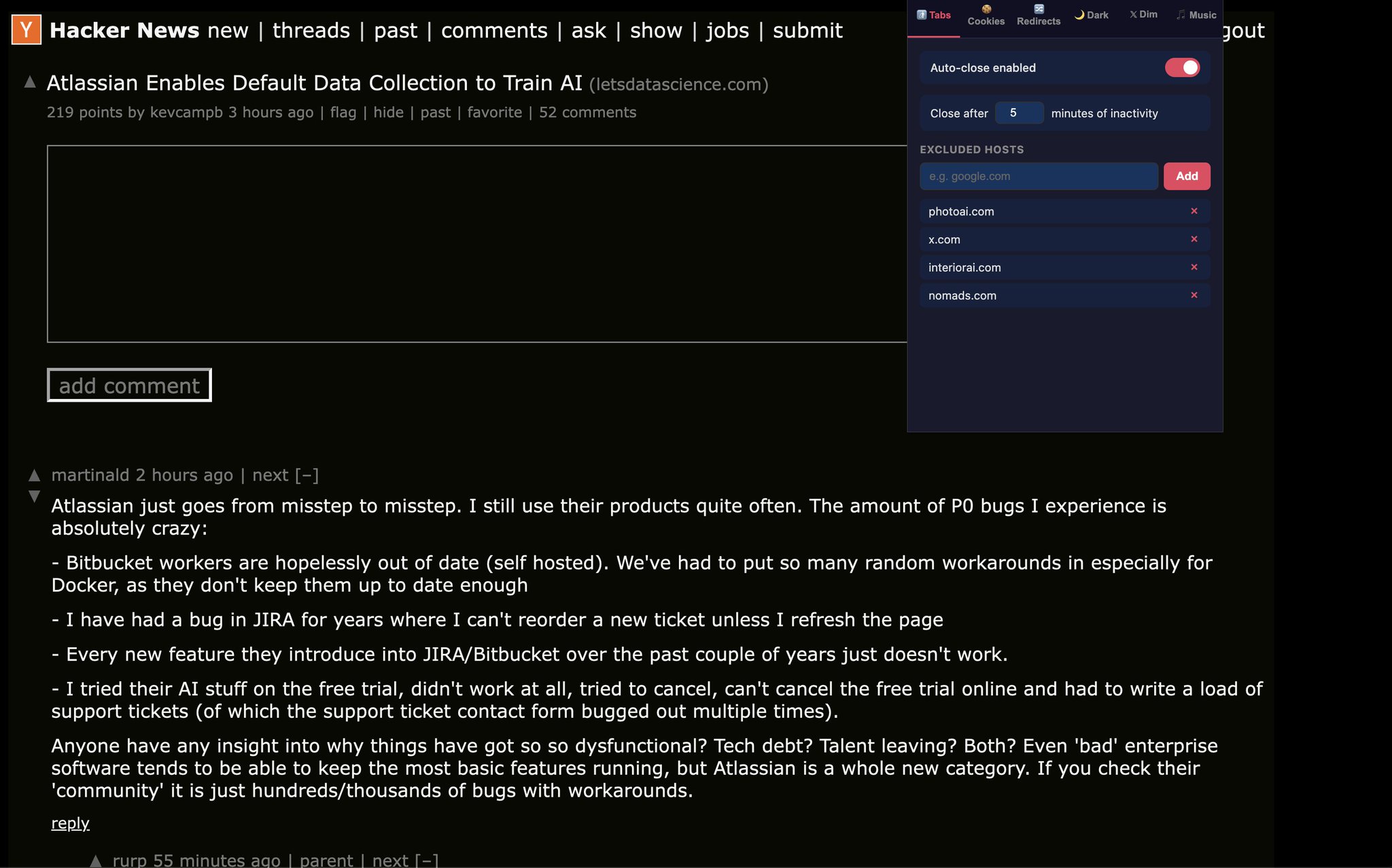1392x868 pixels.
Task: Hide the Atlassian story
Action: coord(388,112)
